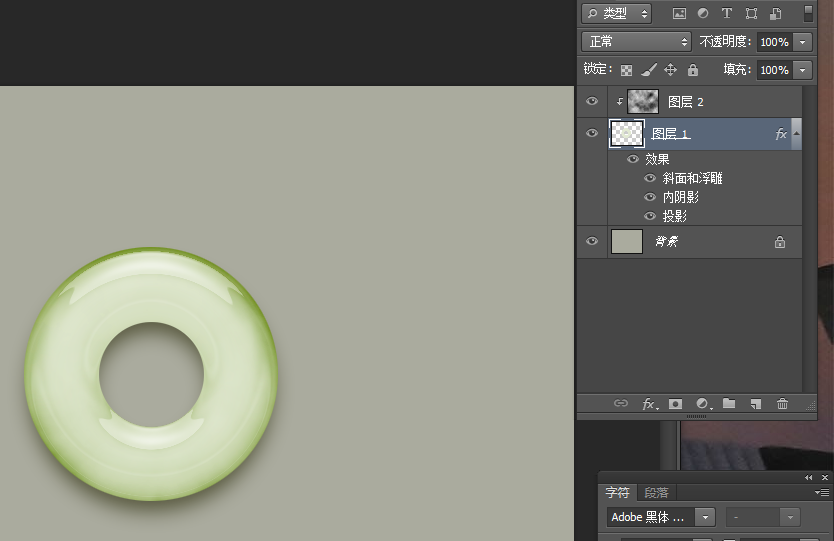The height and width of the screenshot is (541, 834).
Task: Toggle 投影 effect visibility
Action: tap(649, 216)
